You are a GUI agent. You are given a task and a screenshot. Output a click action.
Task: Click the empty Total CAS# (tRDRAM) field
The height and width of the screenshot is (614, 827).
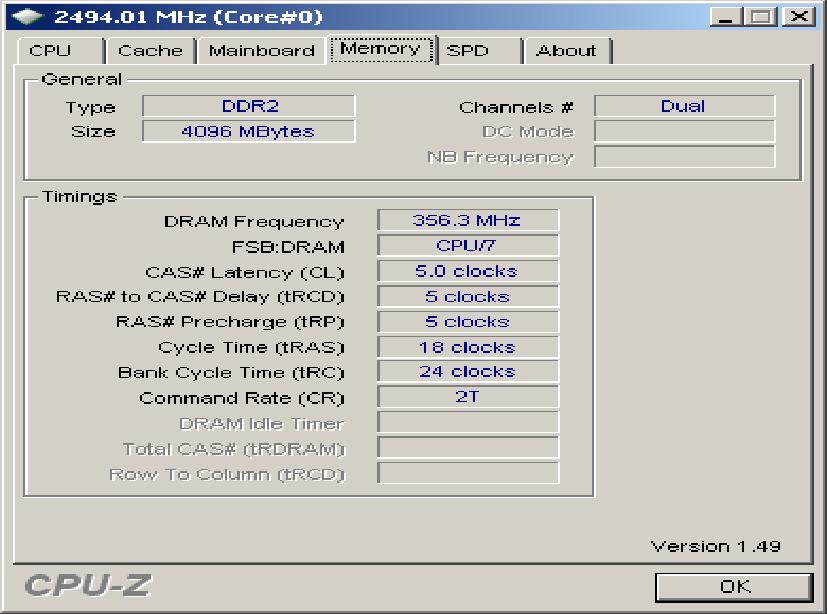[468, 448]
